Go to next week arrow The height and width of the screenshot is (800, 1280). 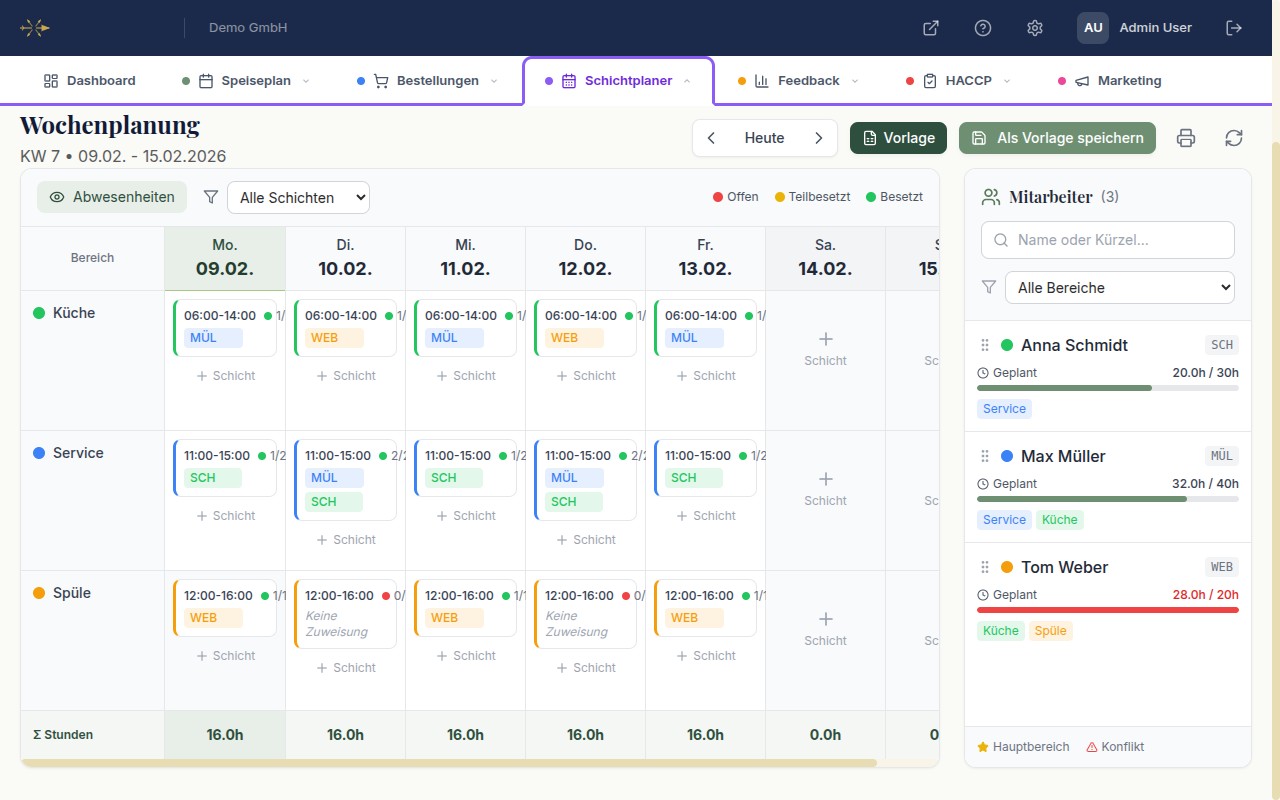click(x=818, y=138)
